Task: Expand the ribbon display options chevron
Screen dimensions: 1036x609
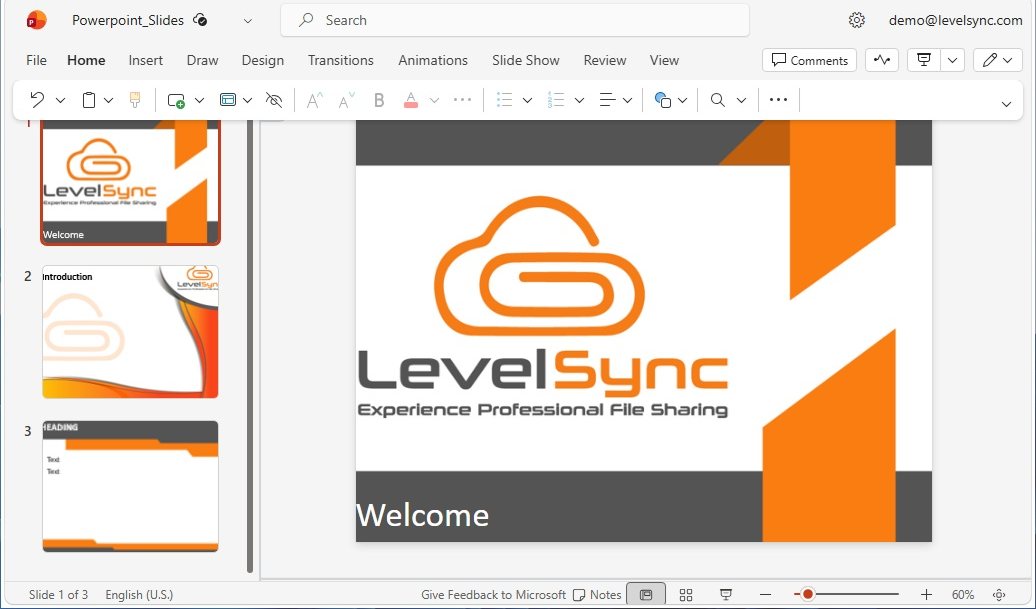Action: [1006, 104]
